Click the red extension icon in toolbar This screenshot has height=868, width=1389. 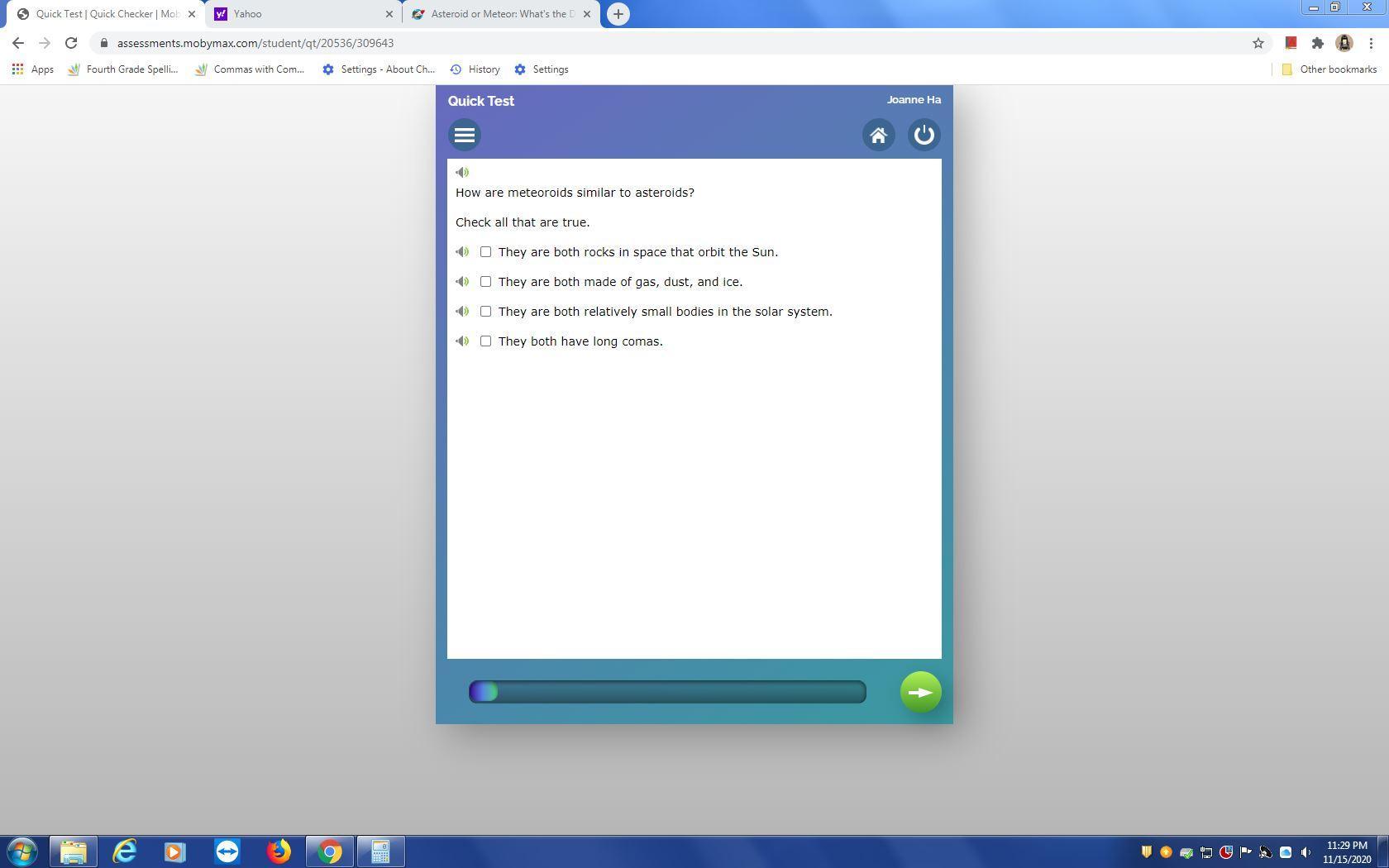(1291, 43)
